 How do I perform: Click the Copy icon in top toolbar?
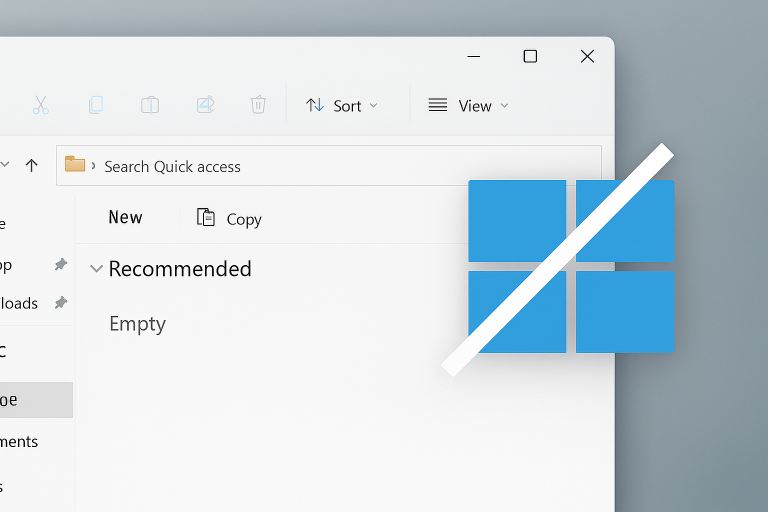pos(96,105)
